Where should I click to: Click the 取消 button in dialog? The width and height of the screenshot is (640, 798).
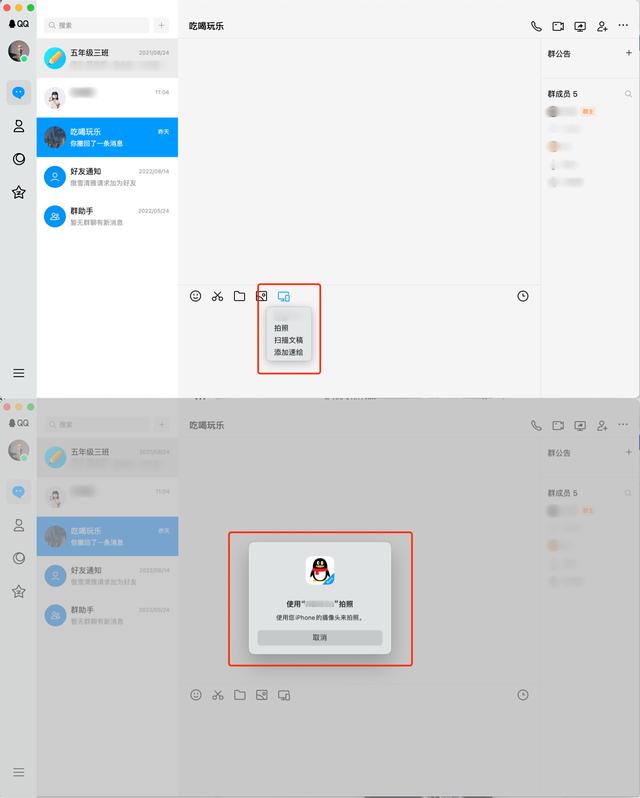(319, 638)
